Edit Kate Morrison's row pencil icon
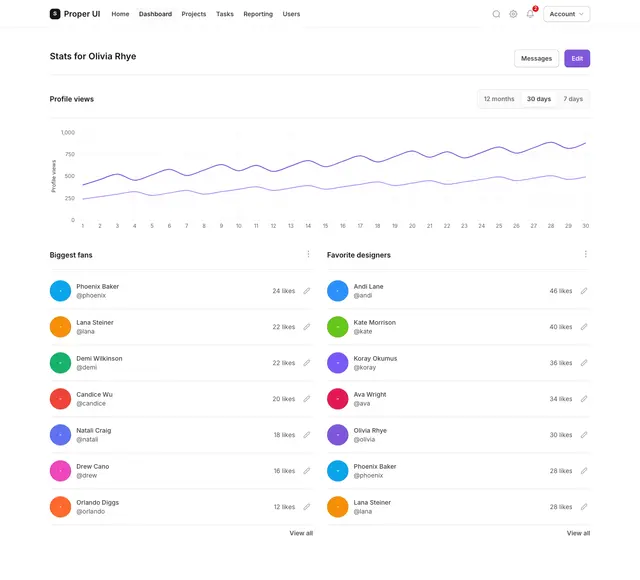Viewport: 640px width, 580px height. click(x=584, y=327)
